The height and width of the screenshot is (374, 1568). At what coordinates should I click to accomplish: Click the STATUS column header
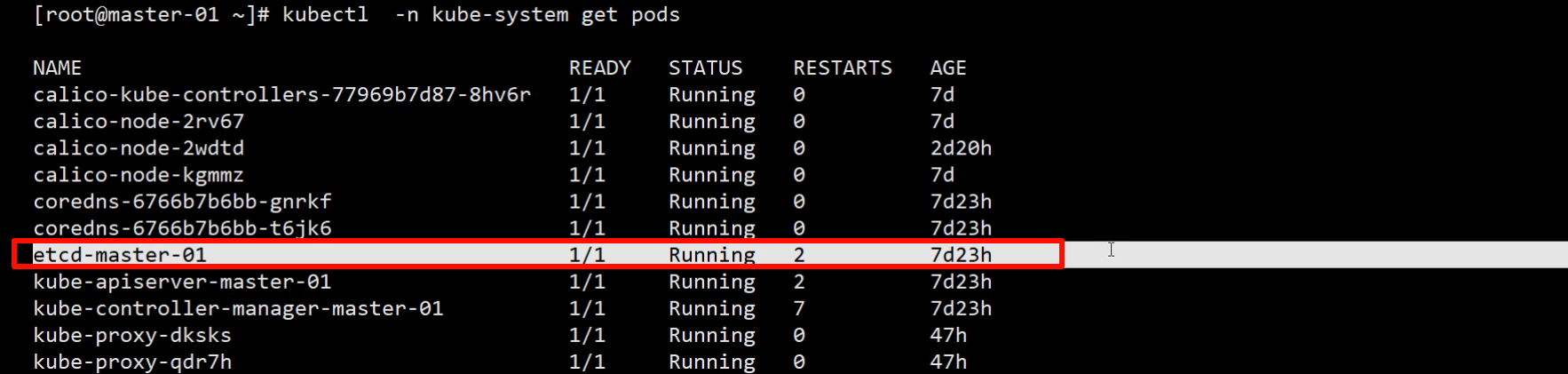(x=705, y=68)
